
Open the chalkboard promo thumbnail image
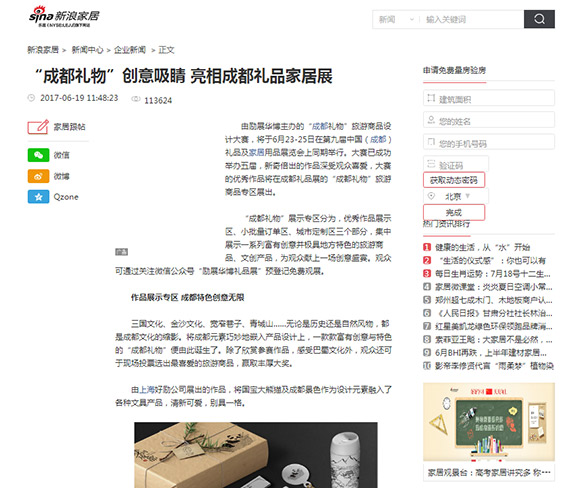[x=489, y=422]
